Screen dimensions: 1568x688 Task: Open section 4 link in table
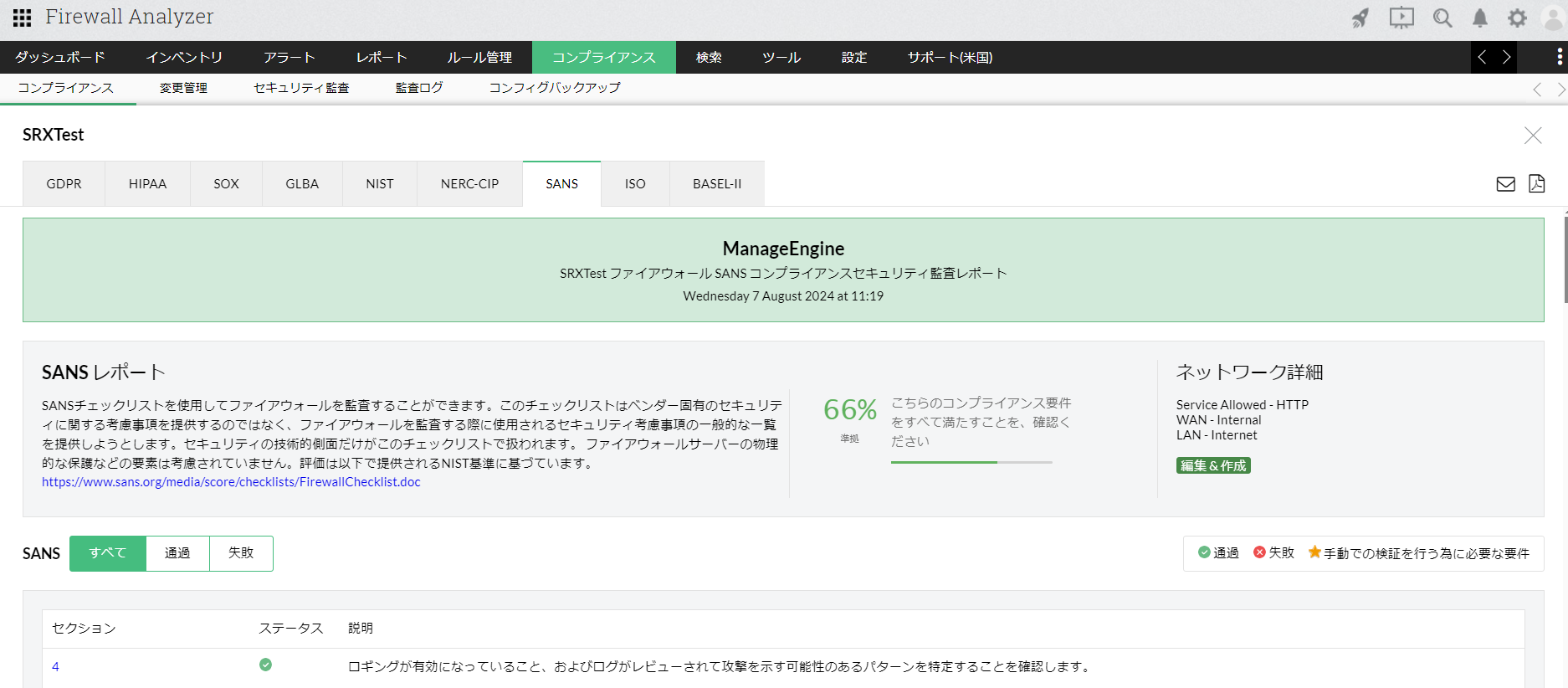55,667
